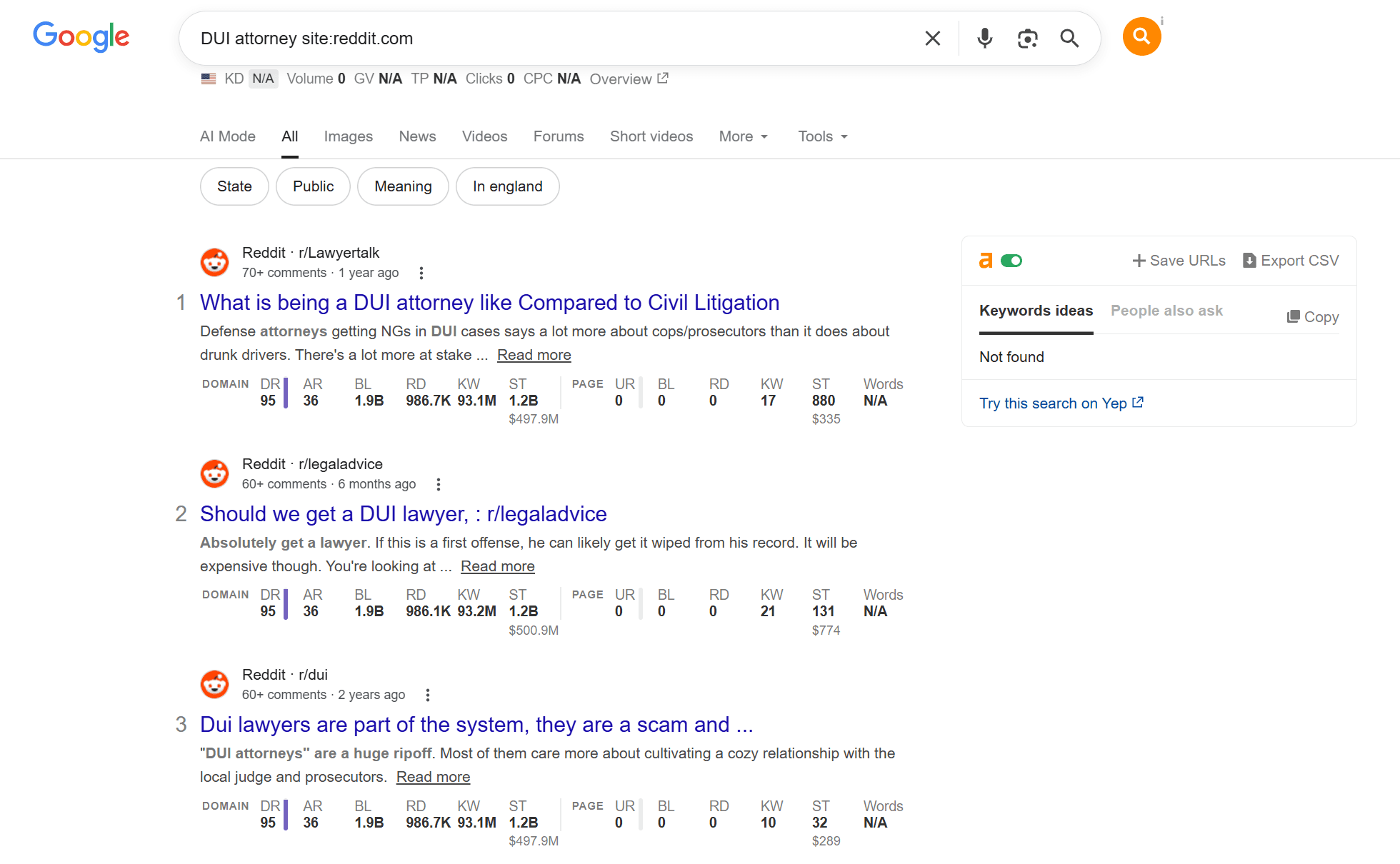Viewport: 1400px width, 864px height.
Task: Open the orange Ahrefs extension search icon
Action: click(x=1141, y=36)
